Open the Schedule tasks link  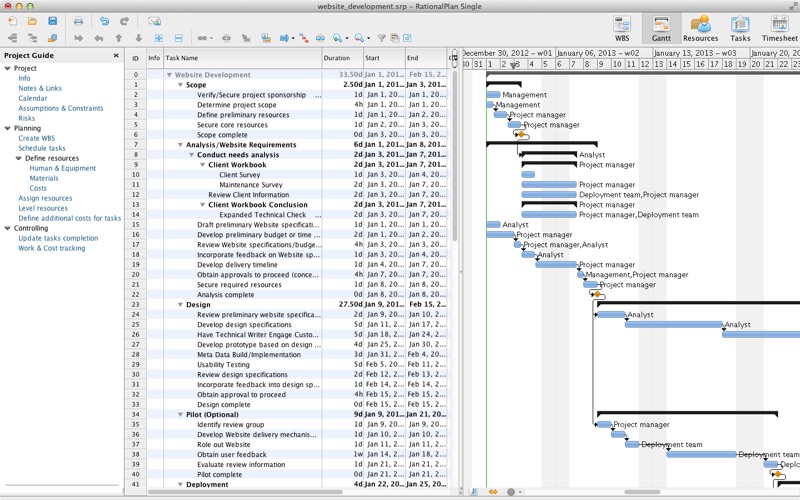point(42,148)
